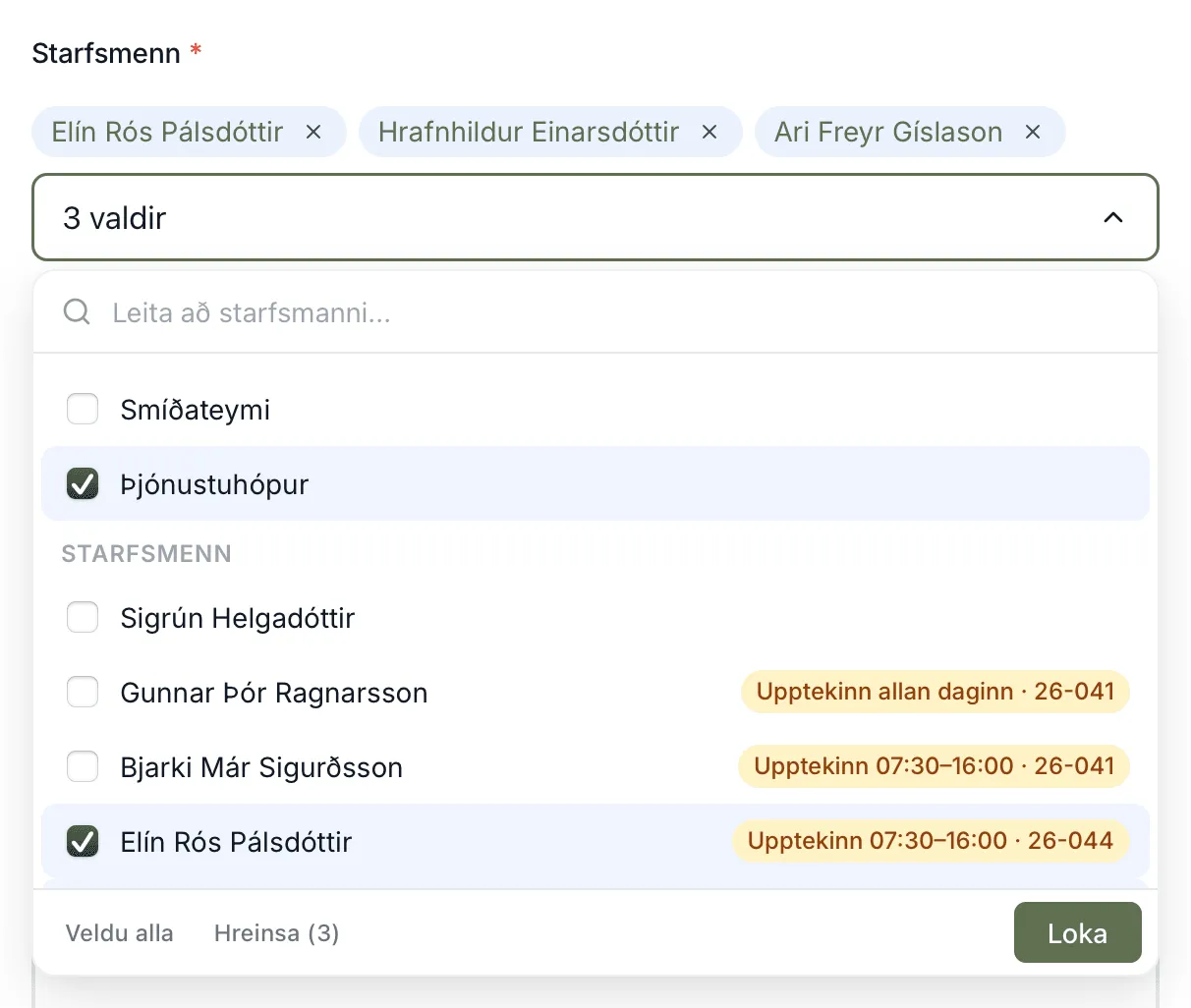The height and width of the screenshot is (1008, 1191).
Task: Click the Starfsmenn field label
Action: [106, 53]
